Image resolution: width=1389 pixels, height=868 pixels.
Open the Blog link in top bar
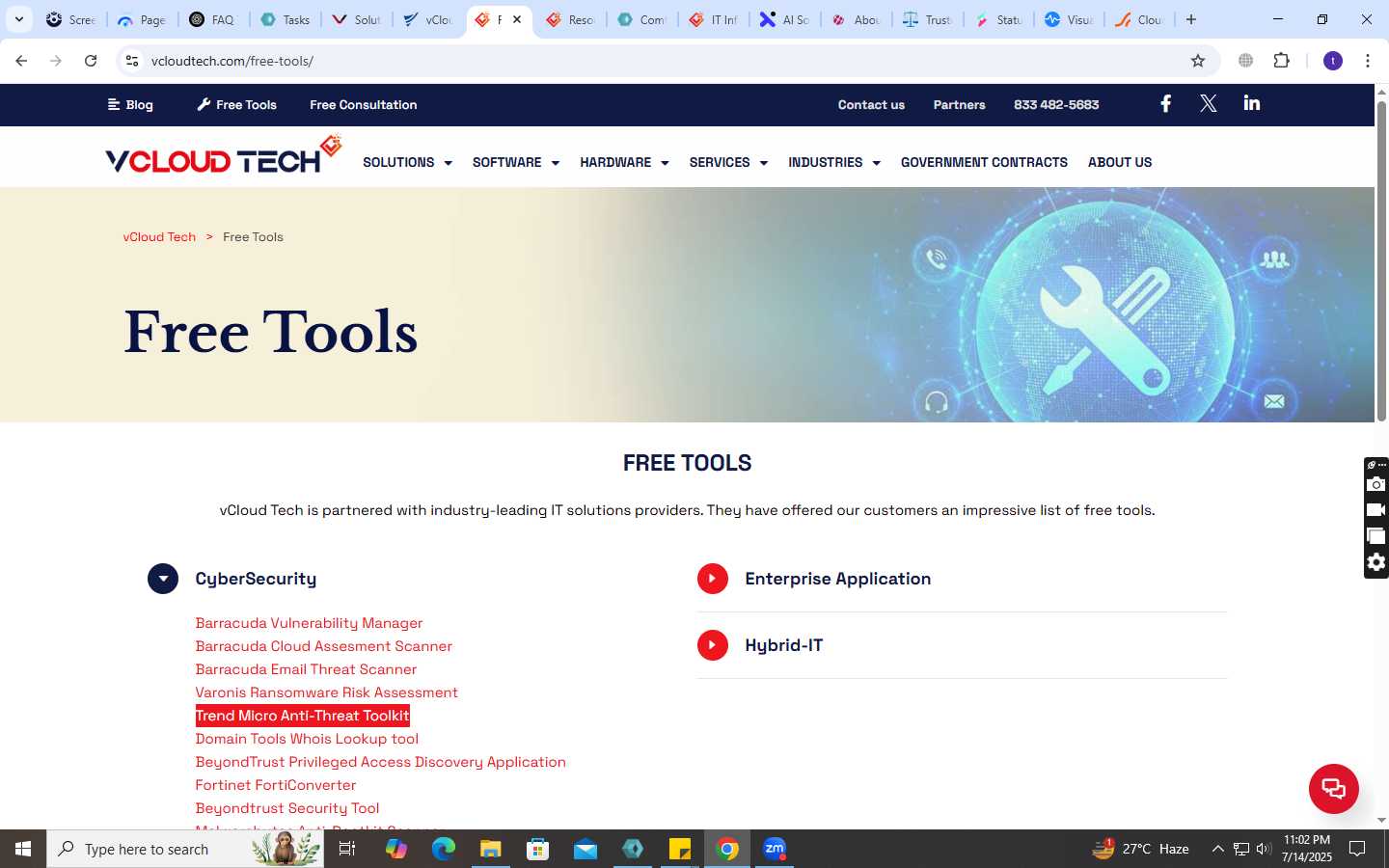130,104
